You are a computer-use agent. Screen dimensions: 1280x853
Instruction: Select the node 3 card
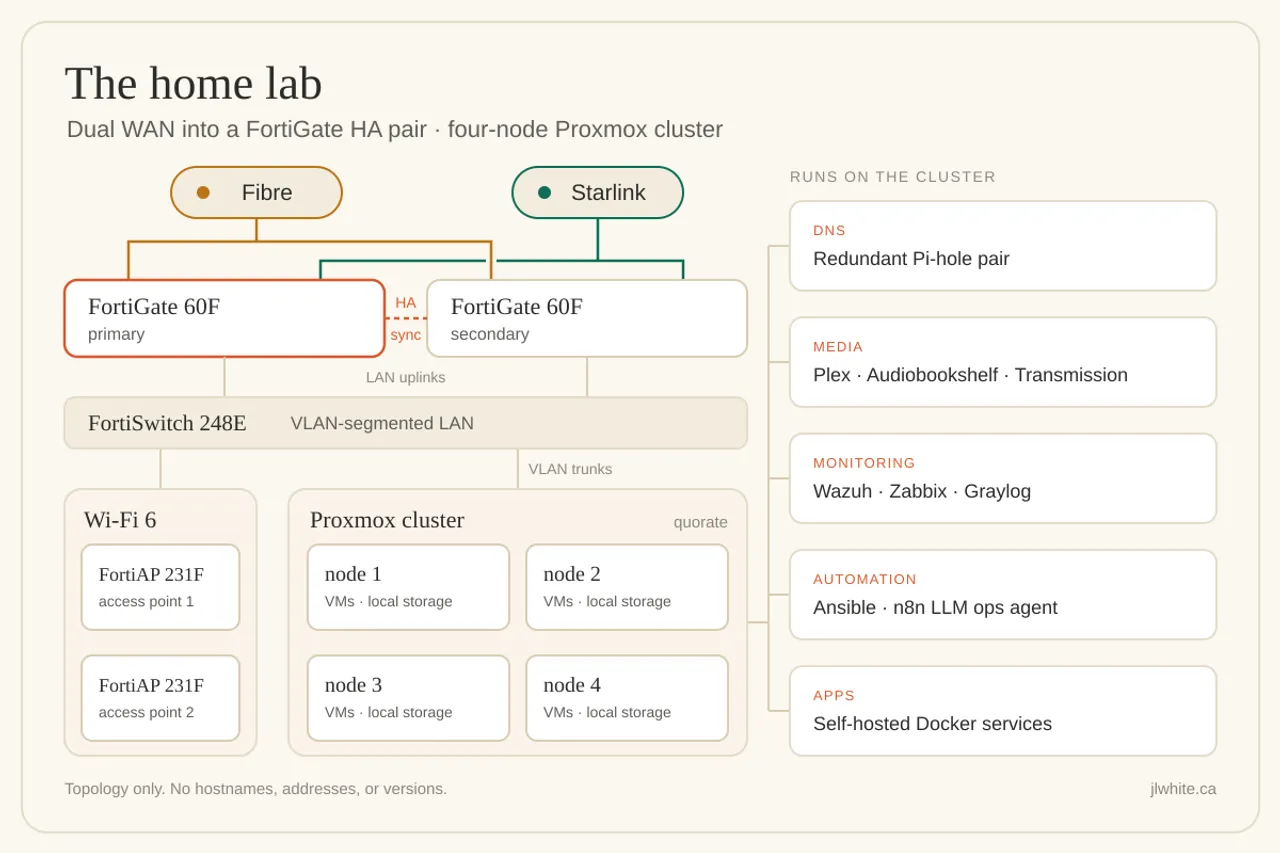click(408, 698)
